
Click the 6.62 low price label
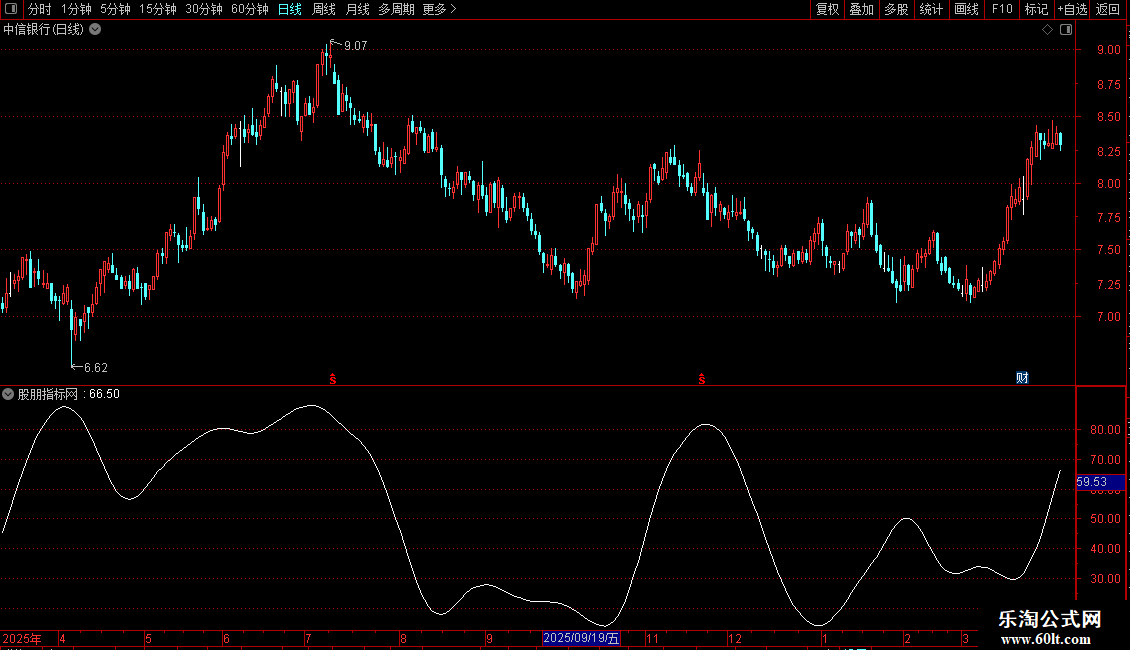95,367
